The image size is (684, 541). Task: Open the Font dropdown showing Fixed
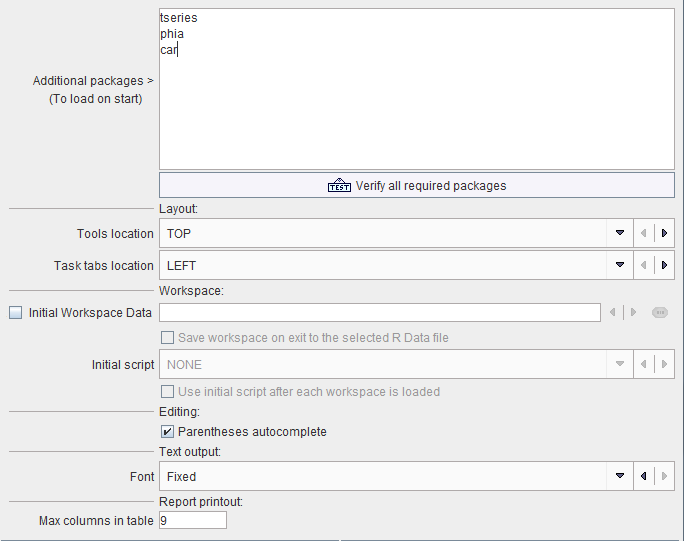click(x=619, y=476)
